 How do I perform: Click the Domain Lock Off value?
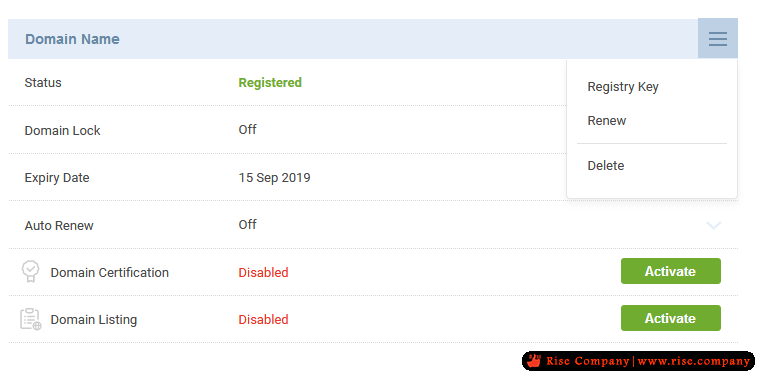click(247, 130)
